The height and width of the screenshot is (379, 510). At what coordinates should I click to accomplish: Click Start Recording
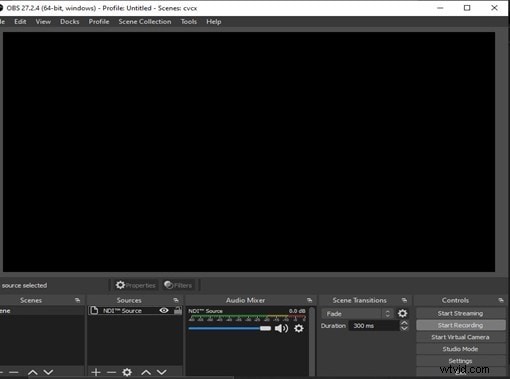tap(460, 325)
